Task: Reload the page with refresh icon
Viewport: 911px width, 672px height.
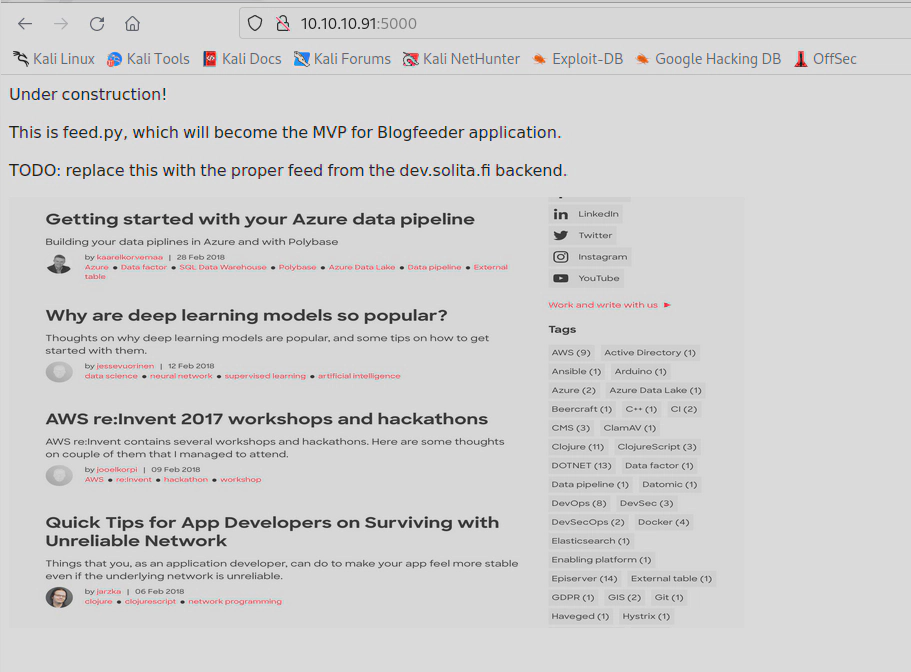Action: [x=97, y=23]
